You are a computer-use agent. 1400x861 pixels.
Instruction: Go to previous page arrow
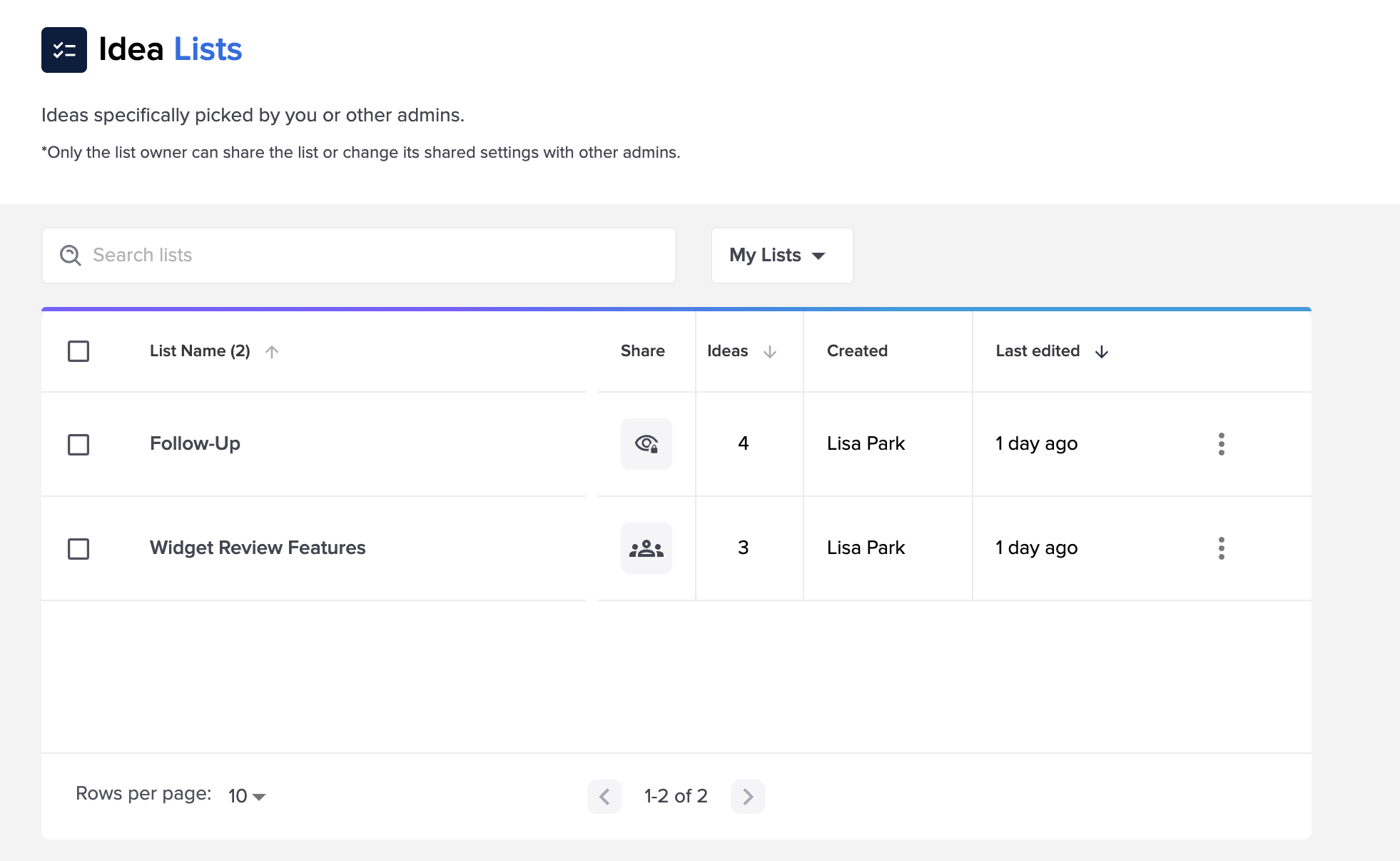click(x=604, y=796)
